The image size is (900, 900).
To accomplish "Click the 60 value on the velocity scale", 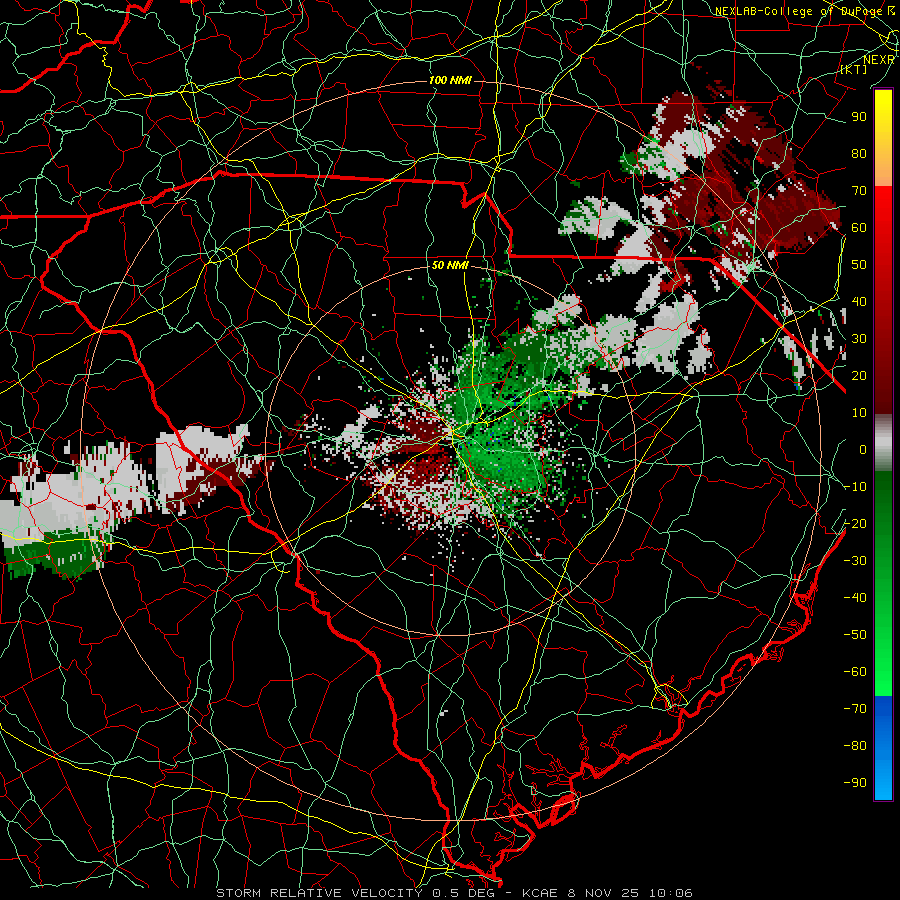I will pos(859,228).
